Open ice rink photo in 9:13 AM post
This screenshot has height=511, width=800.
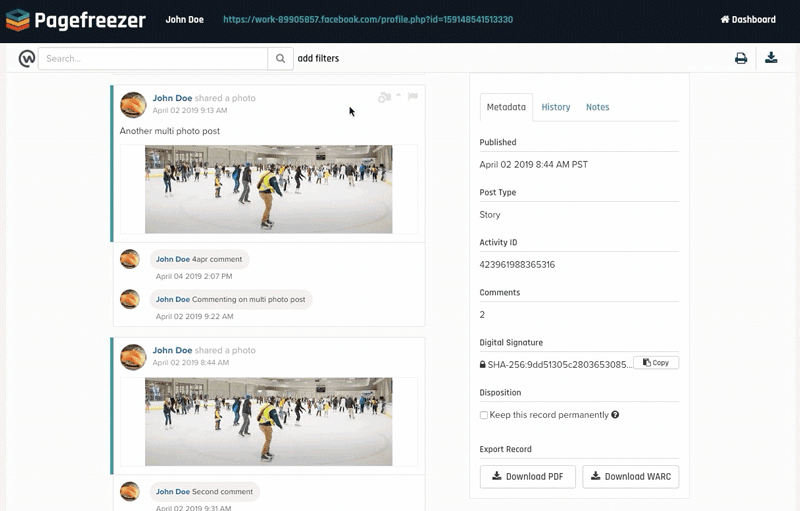pyautogui.click(x=268, y=189)
